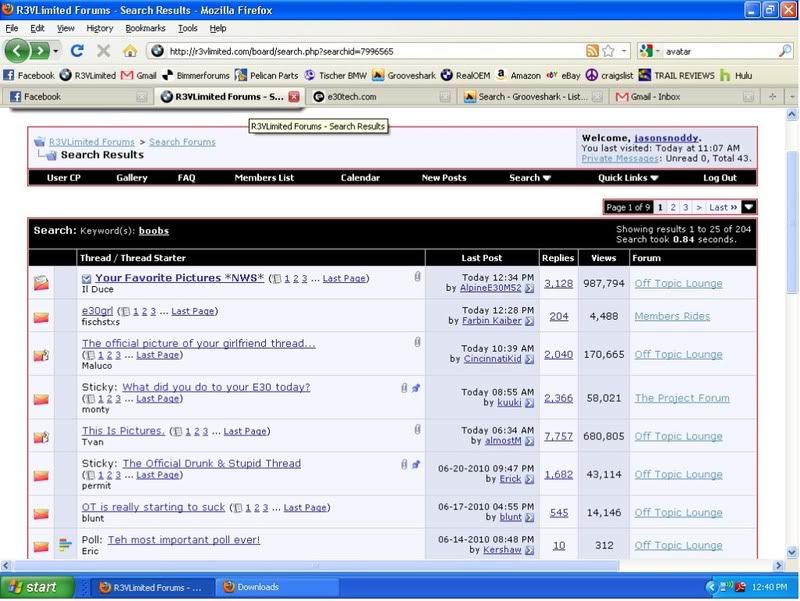The width and height of the screenshot is (800, 601).
Task: Open the Facebook bookmark
Action: click(x=29, y=76)
